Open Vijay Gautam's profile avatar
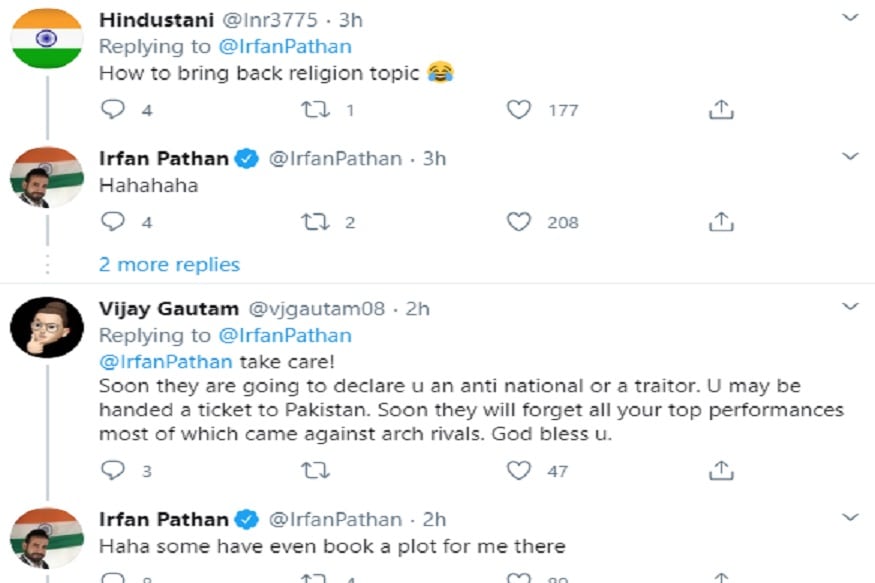The width and height of the screenshot is (875, 583). click(x=47, y=327)
